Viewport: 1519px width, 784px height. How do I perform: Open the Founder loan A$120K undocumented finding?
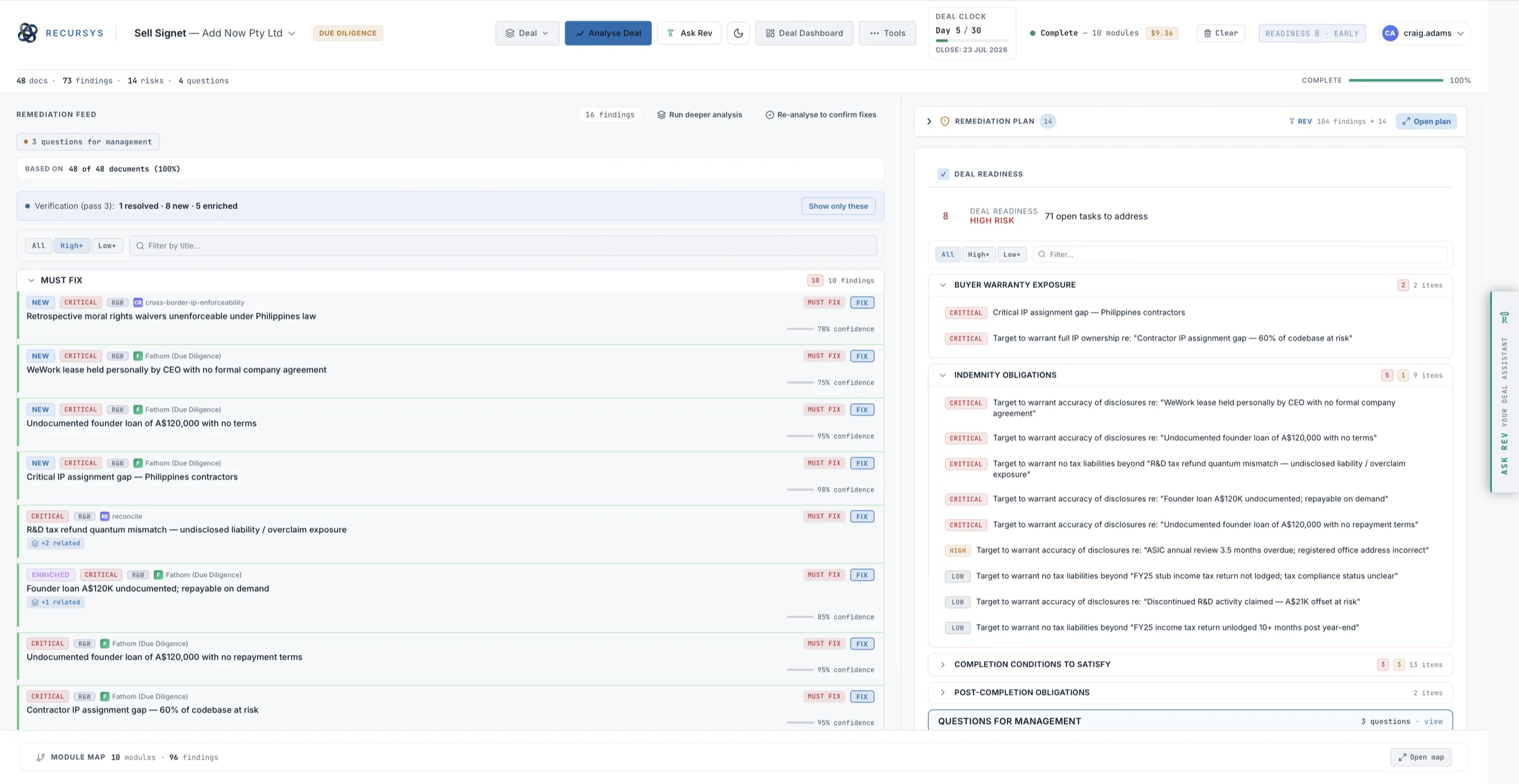pos(147,588)
